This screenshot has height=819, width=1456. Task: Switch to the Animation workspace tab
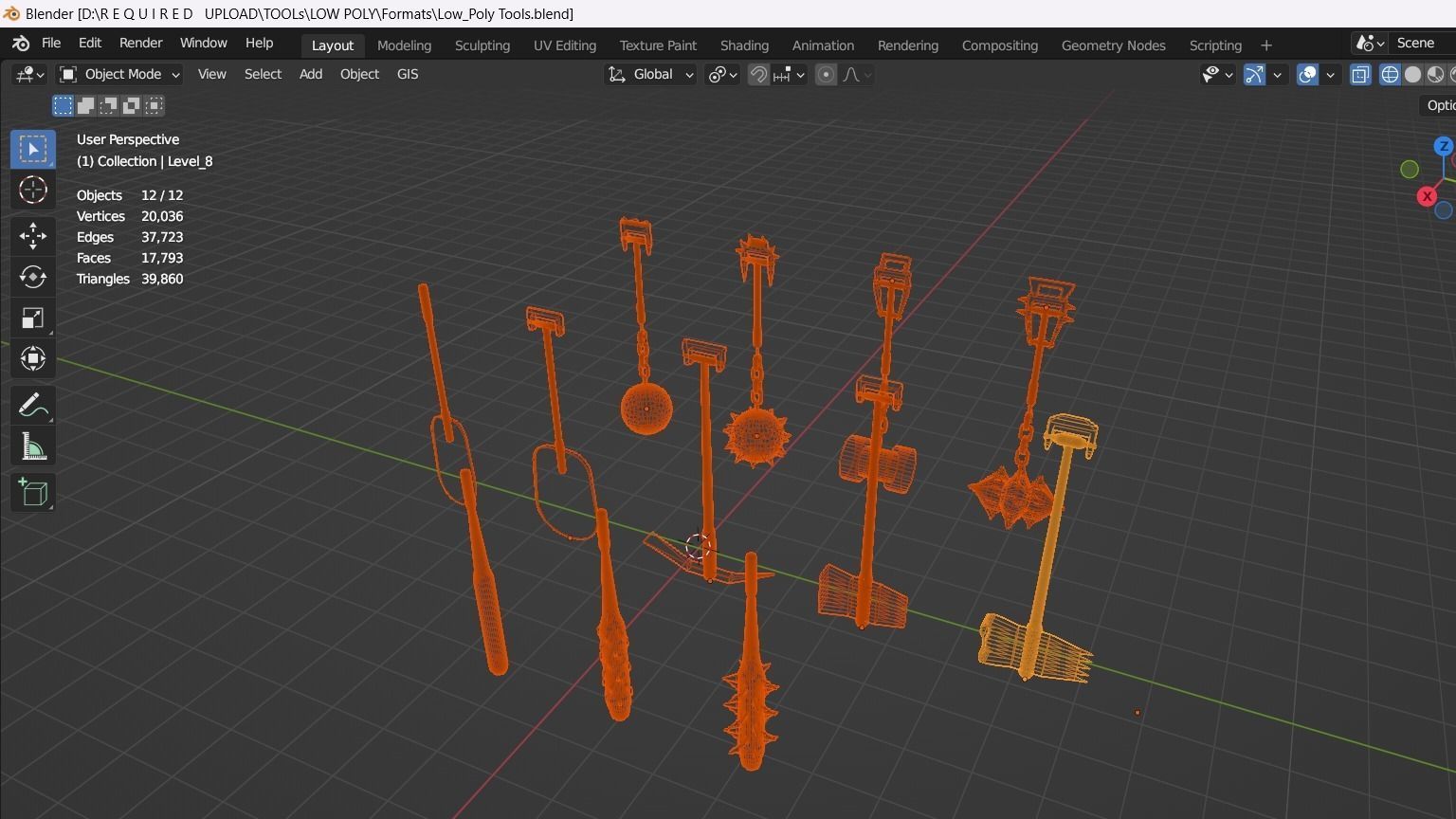point(823,45)
